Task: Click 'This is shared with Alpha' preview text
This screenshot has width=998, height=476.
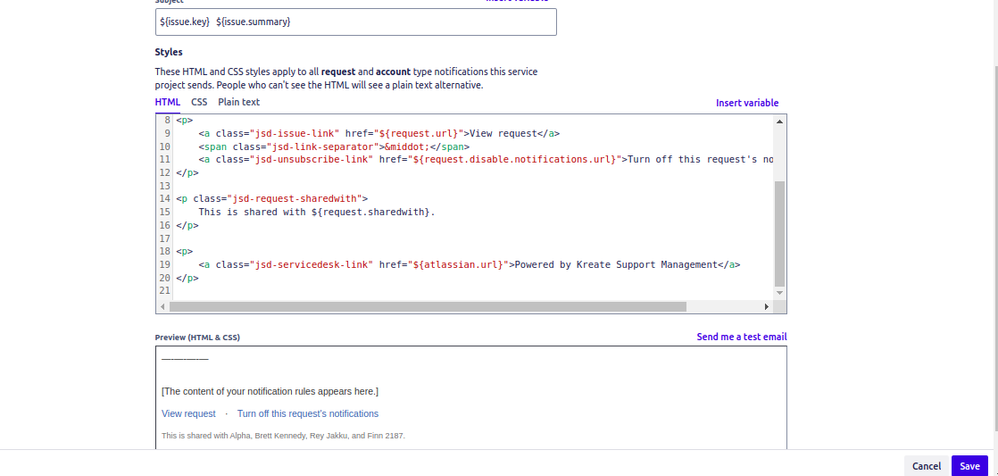Action: point(283,436)
